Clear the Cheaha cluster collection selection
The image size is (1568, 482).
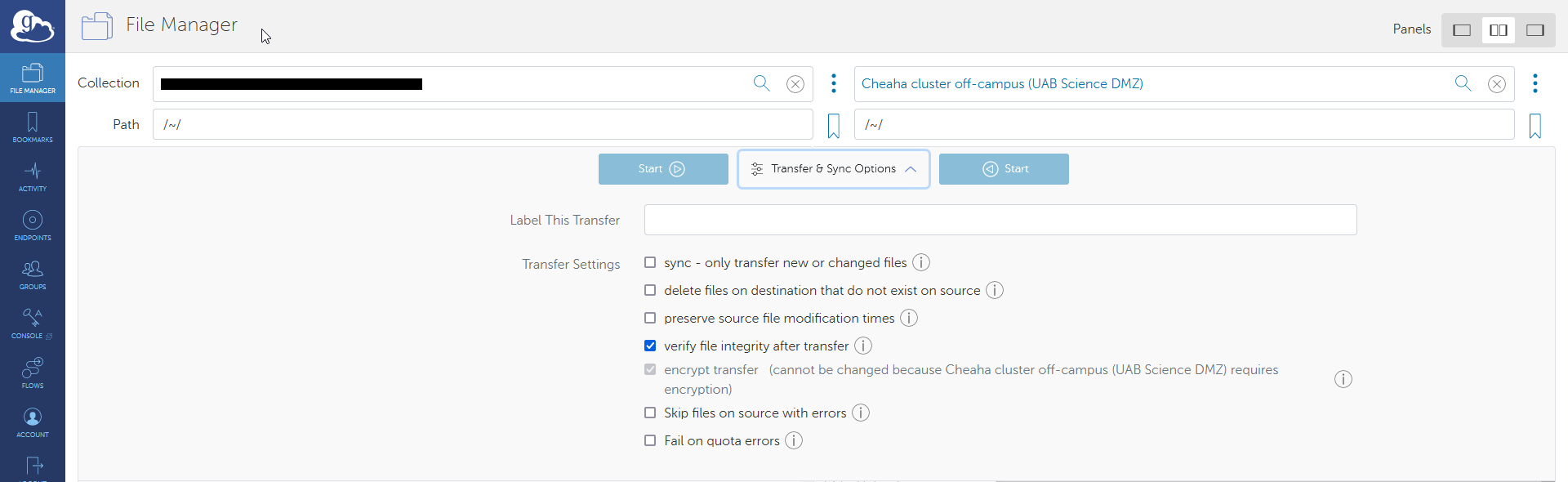click(x=1496, y=84)
